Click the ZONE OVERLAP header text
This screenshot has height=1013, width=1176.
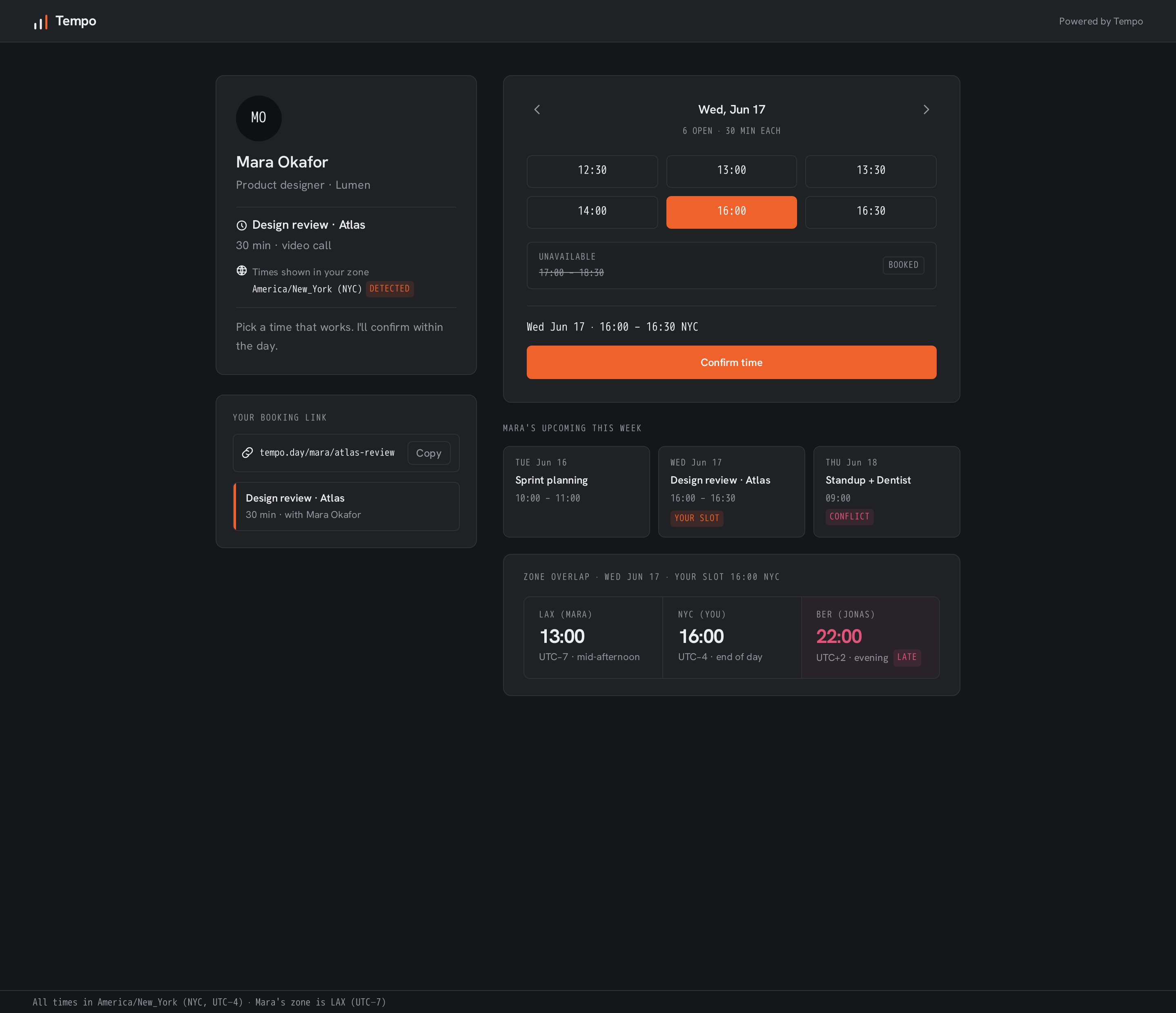[x=652, y=577]
